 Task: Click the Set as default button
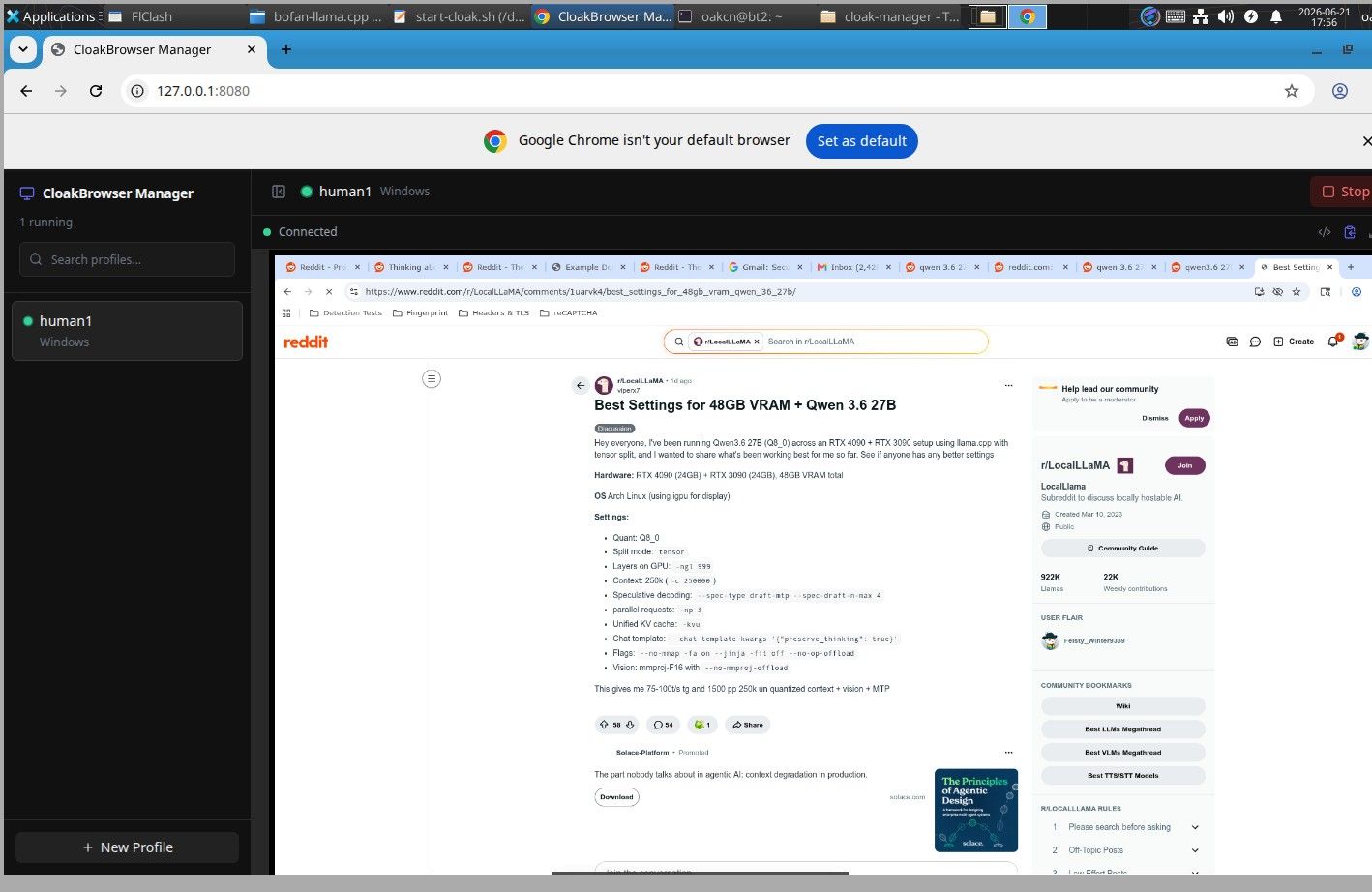862,141
